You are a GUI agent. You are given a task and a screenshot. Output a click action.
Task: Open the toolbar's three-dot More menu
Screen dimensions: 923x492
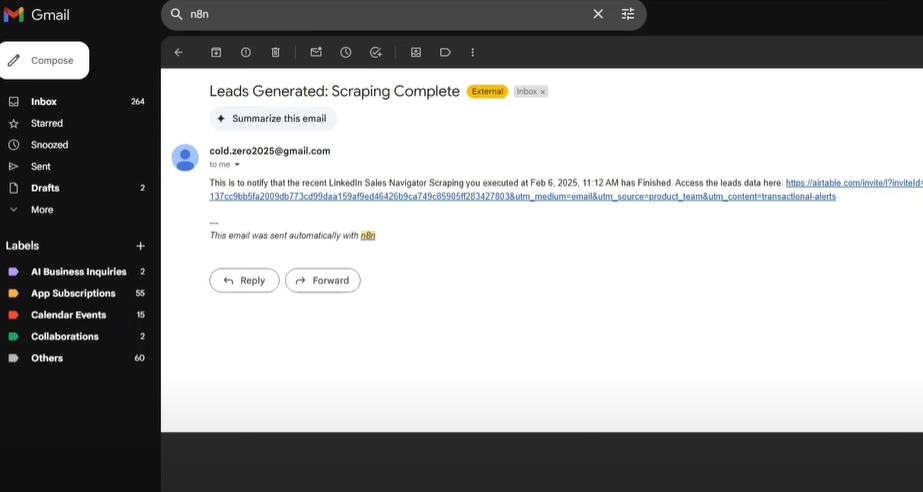[x=472, y=52]
